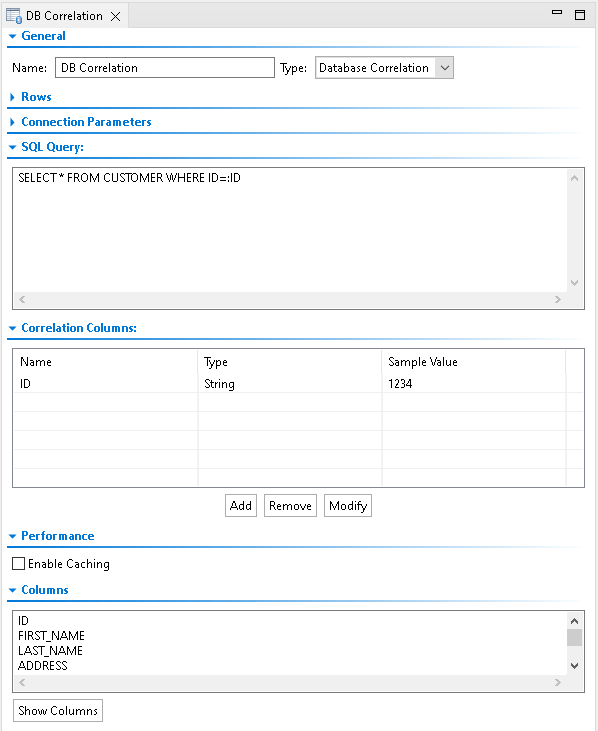Click the Add button
Image resolution: width=598 pixels, height=731 pixels.
(x=241, y=506)
